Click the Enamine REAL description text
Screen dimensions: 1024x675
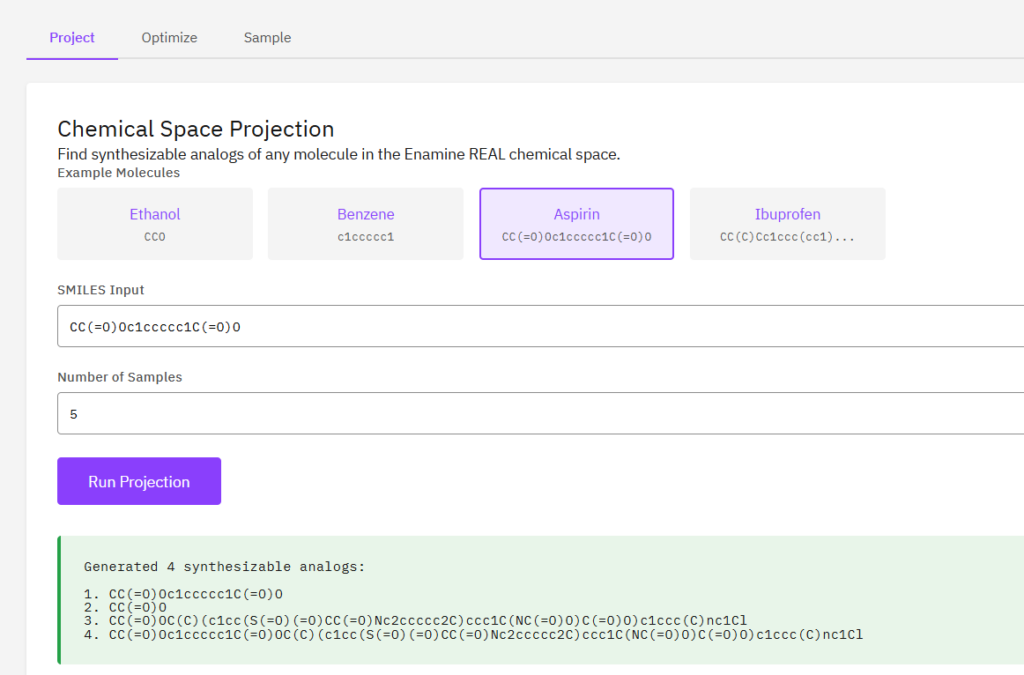click(x=338, y=154)
